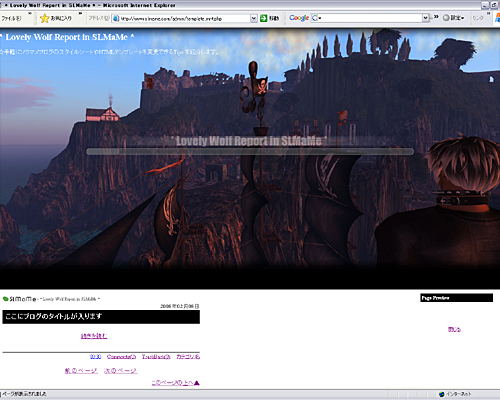The image size is (500, 400).
Task: Open the Google search box dropdown
Action: (425, 18)
